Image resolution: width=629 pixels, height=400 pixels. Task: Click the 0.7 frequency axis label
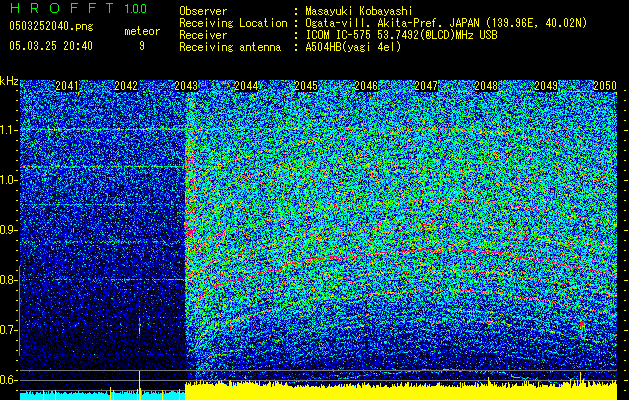8,330
